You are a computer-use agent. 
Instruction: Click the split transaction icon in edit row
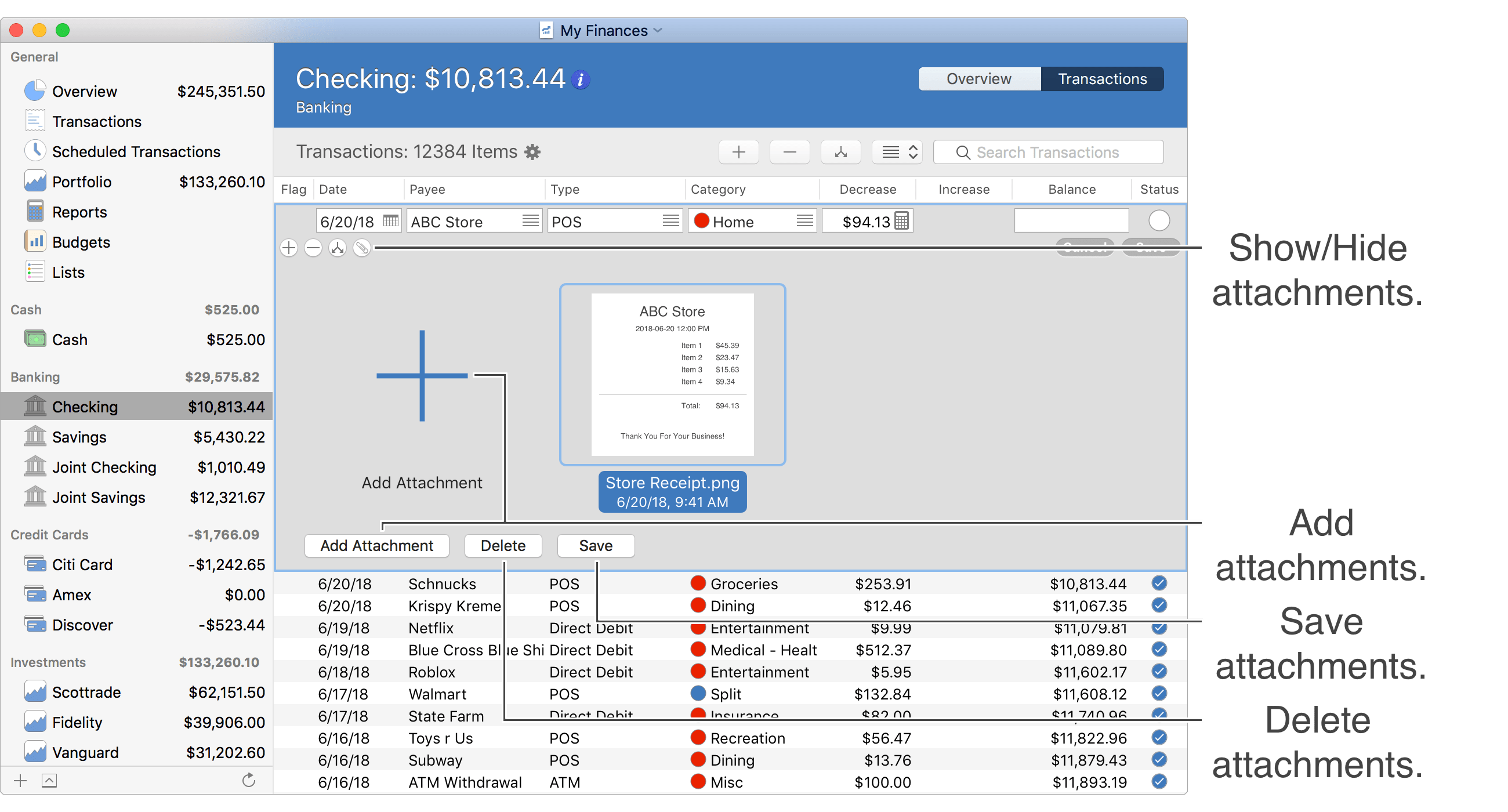[337, 248]
